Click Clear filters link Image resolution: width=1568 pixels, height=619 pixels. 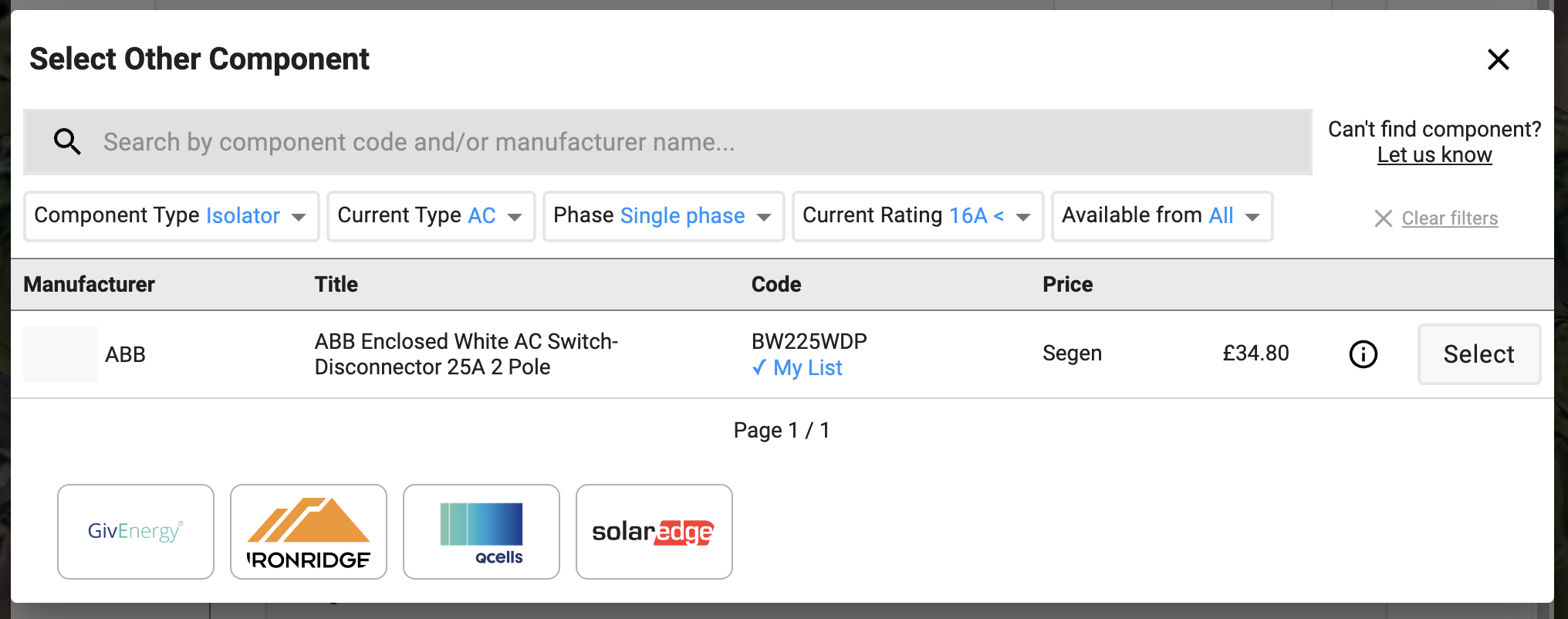[x=1449, y=218]
